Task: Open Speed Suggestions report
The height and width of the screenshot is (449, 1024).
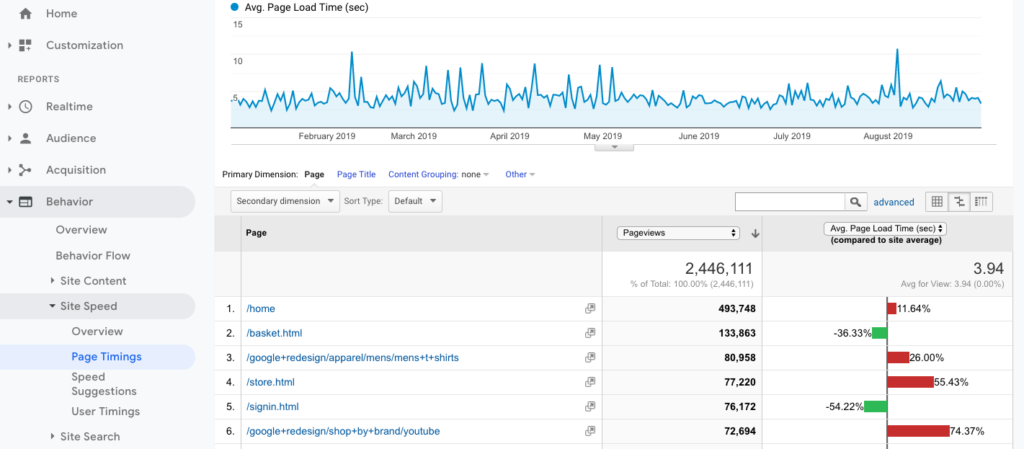Action: pos(104,384)
